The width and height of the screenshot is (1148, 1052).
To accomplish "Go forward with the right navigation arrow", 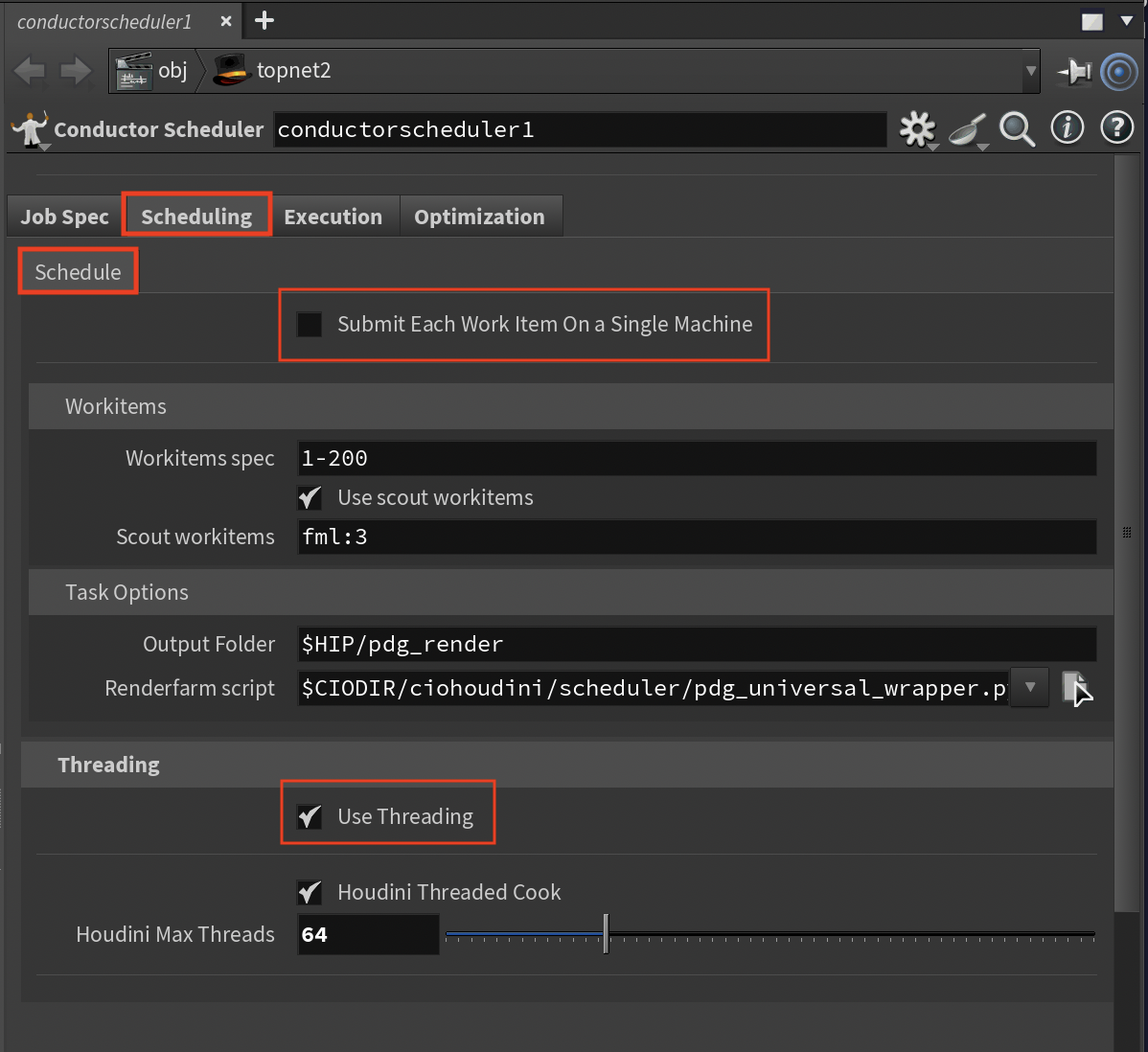I will point(76,71).
